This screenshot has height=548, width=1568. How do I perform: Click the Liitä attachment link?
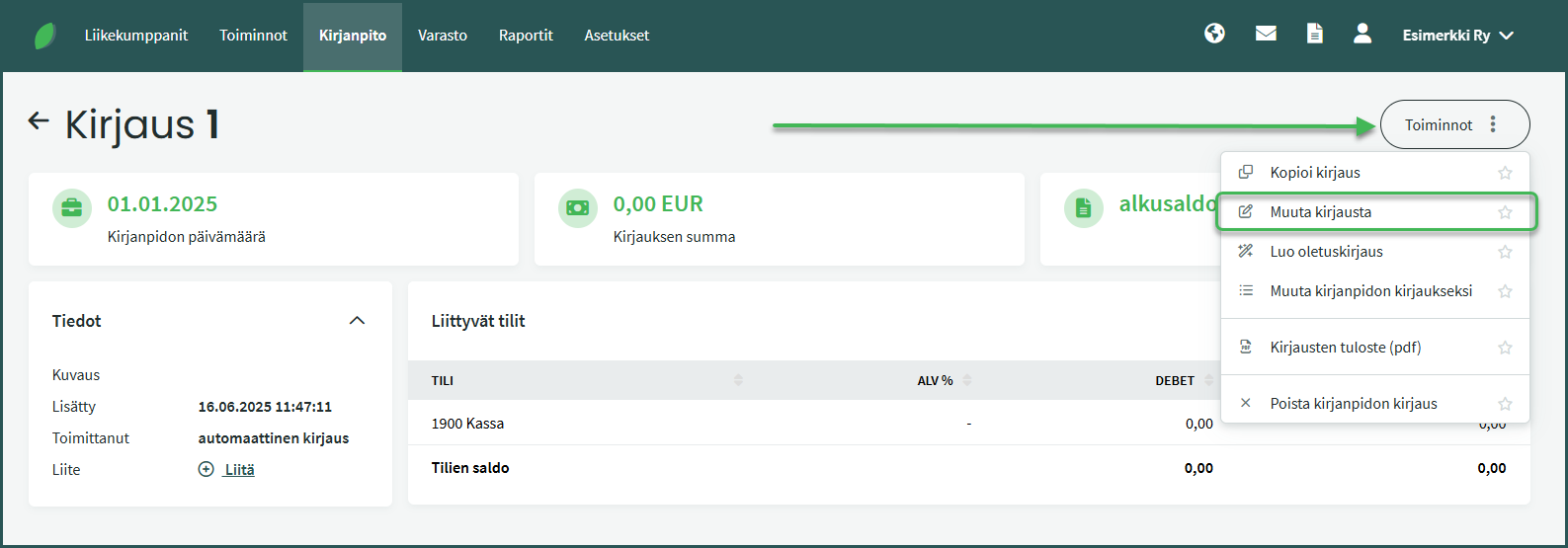[x=239, y=470]
